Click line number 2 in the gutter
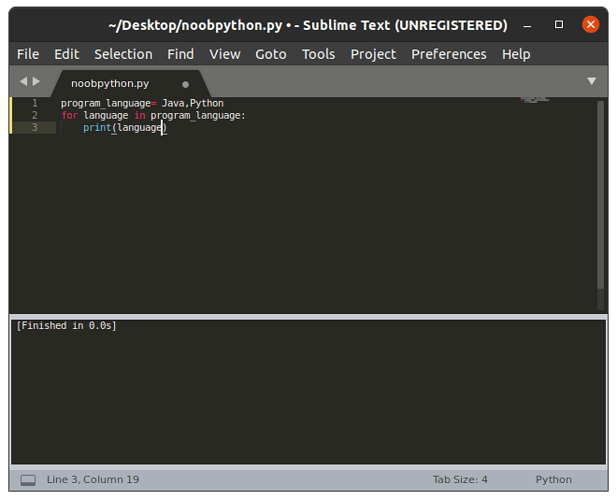The width and height of the screenshot is (616, 500). [35, 115]
